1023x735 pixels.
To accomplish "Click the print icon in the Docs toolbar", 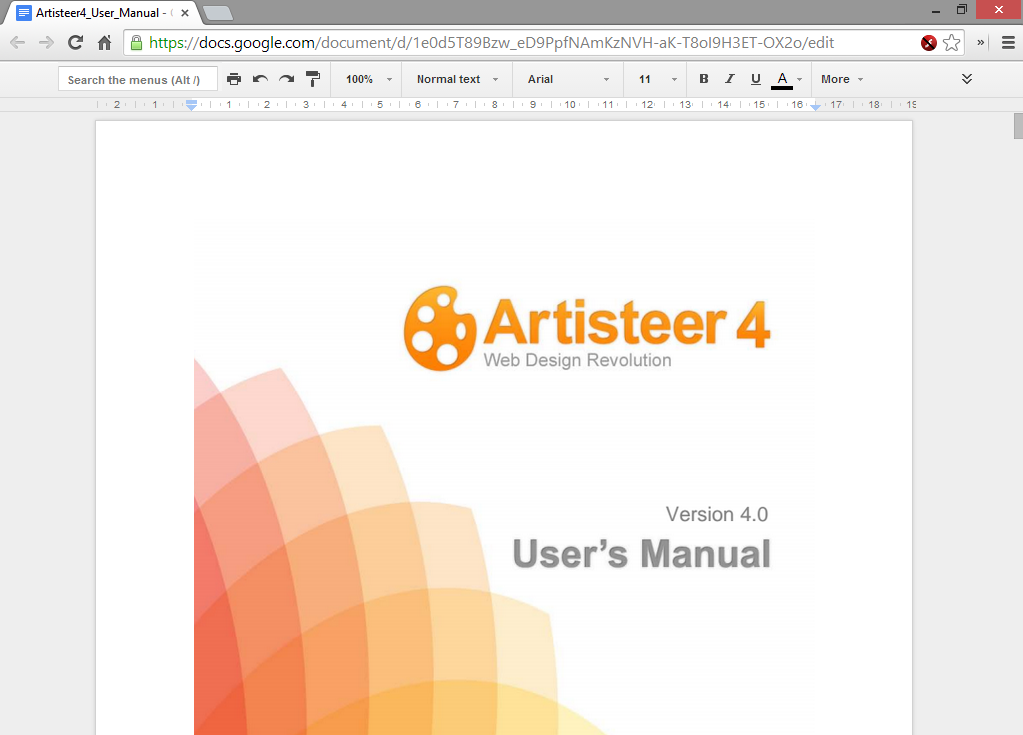I will (x=234, y=79).
